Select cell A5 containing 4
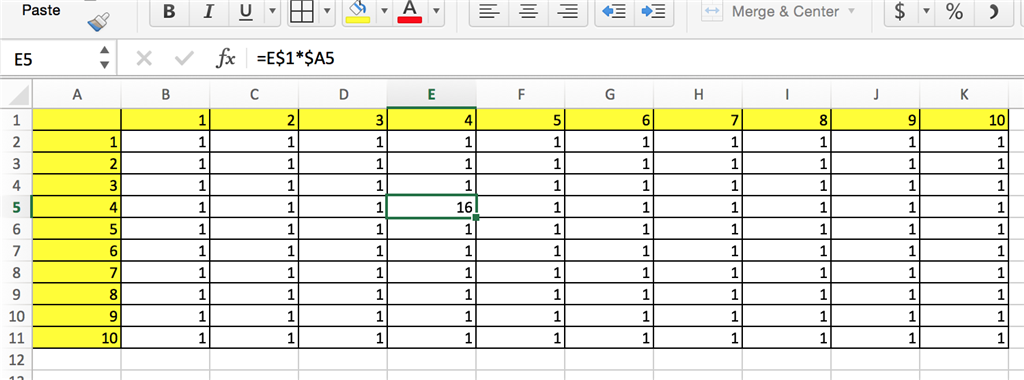The height and width of the screenshot is (380, 1024). [77, 207]
